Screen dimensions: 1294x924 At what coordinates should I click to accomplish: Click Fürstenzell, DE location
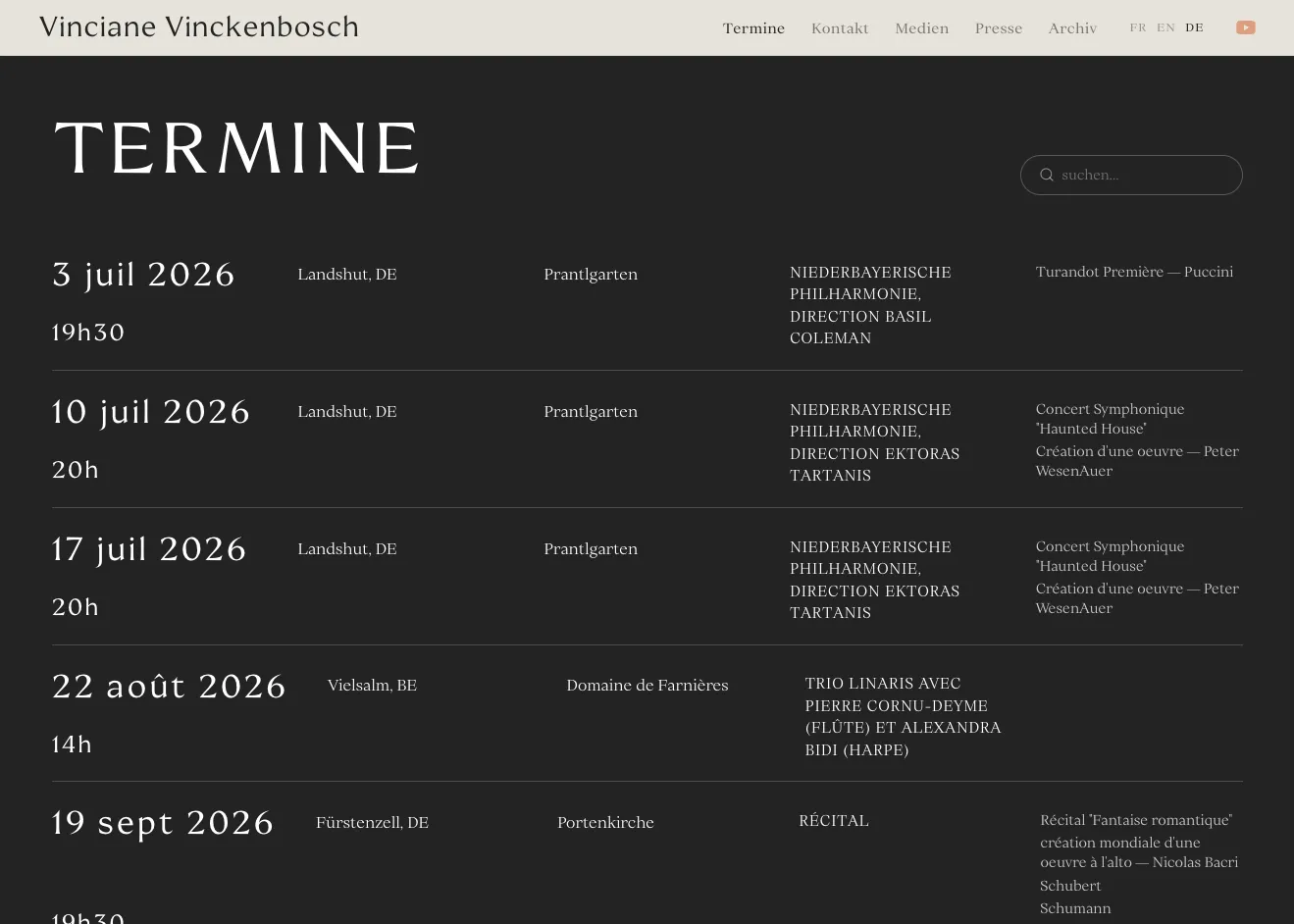[x=372, y=823]
